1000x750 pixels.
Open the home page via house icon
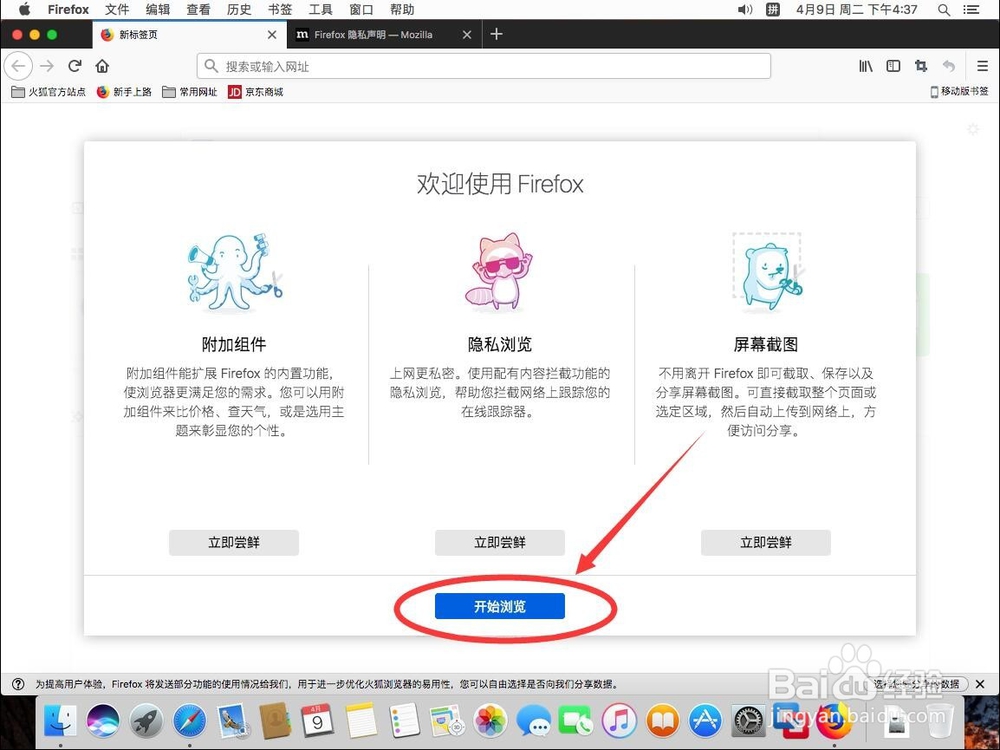coord(102,66)
